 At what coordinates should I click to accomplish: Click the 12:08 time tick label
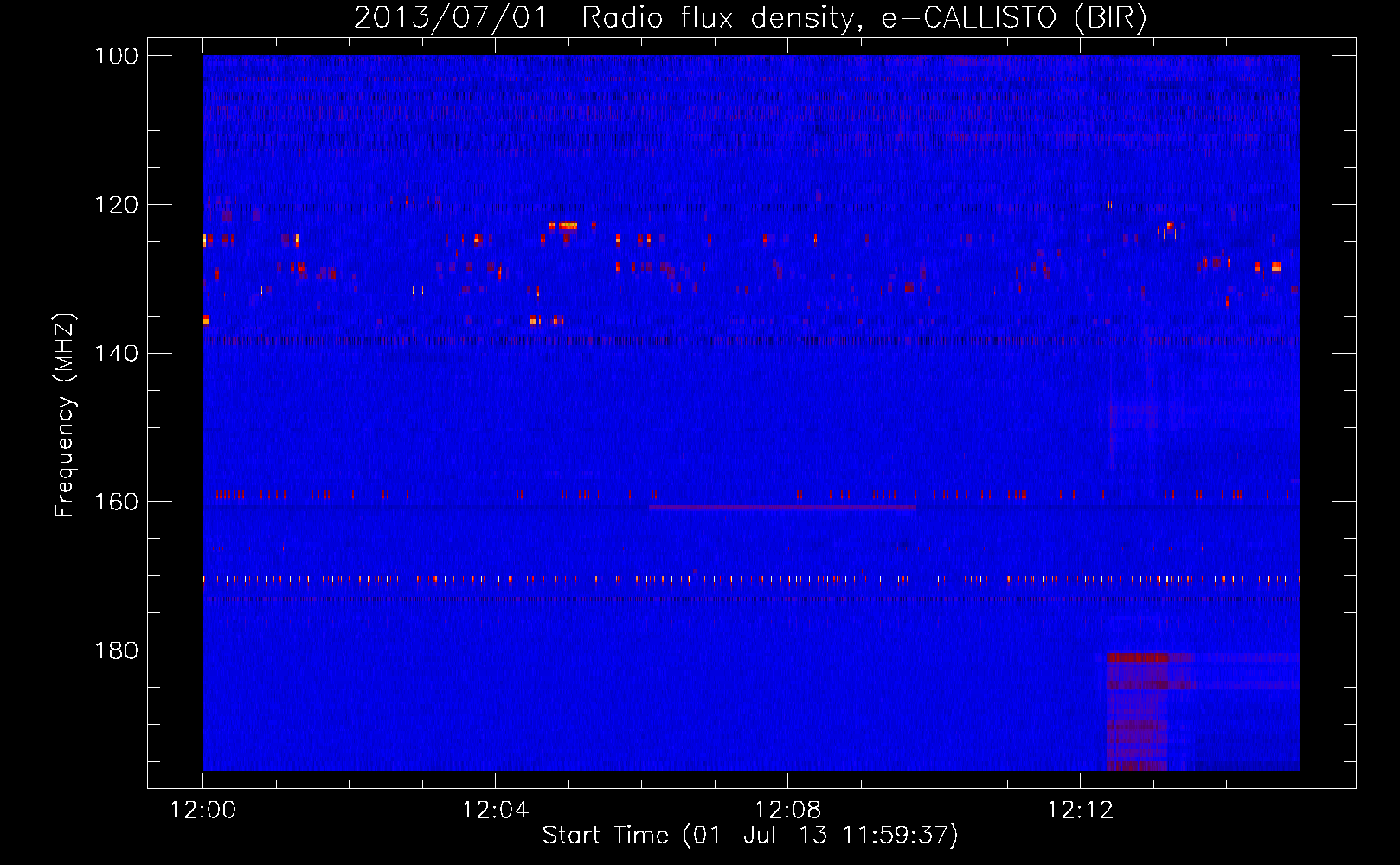(x=787, y=811)
